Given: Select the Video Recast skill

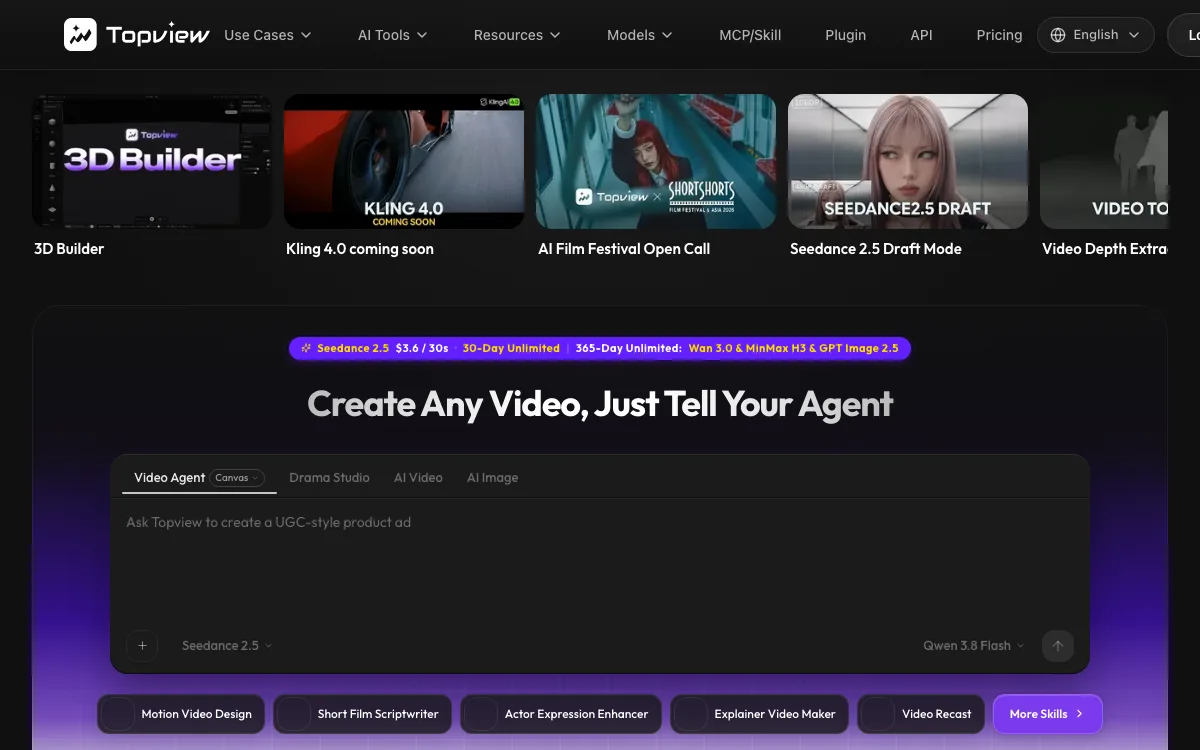Looking at the screenshot, I should tap(921, 714).
